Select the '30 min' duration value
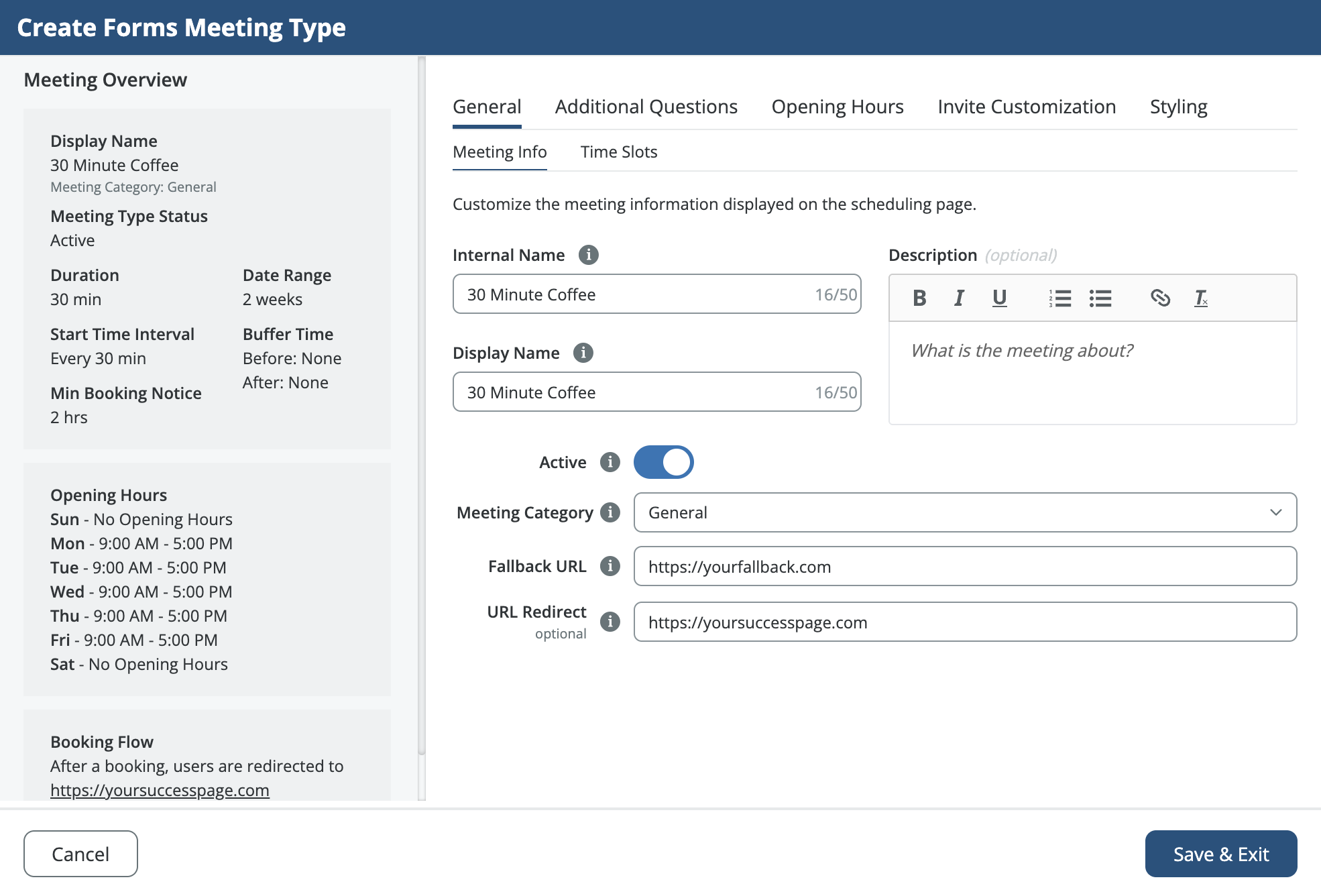The width and height of the screenshot is (1321, 896). point(76,299)
